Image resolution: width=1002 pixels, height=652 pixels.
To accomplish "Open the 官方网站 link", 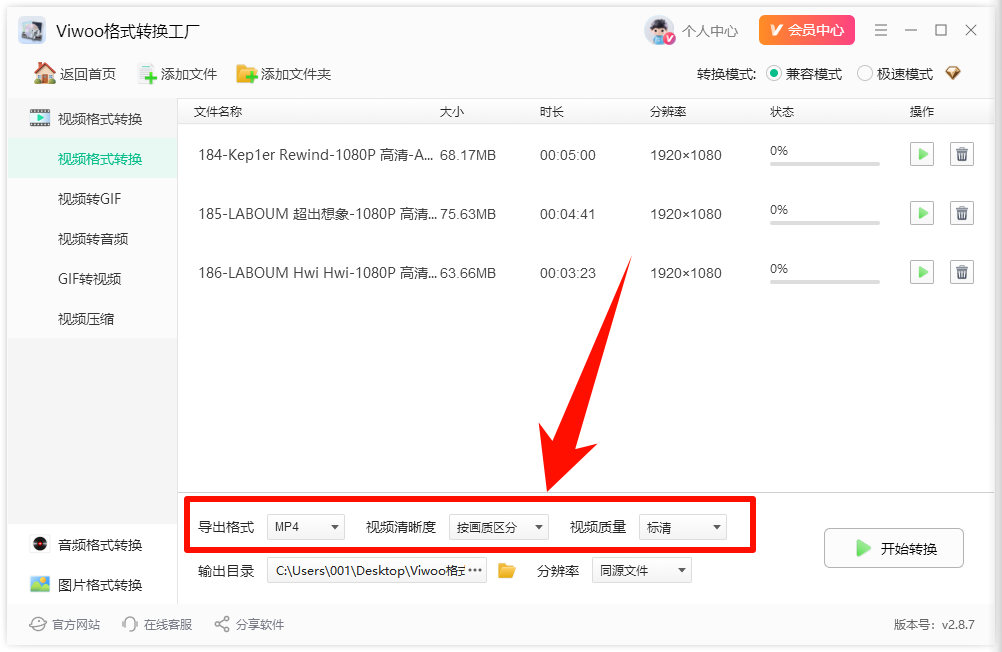I will 65,624.
